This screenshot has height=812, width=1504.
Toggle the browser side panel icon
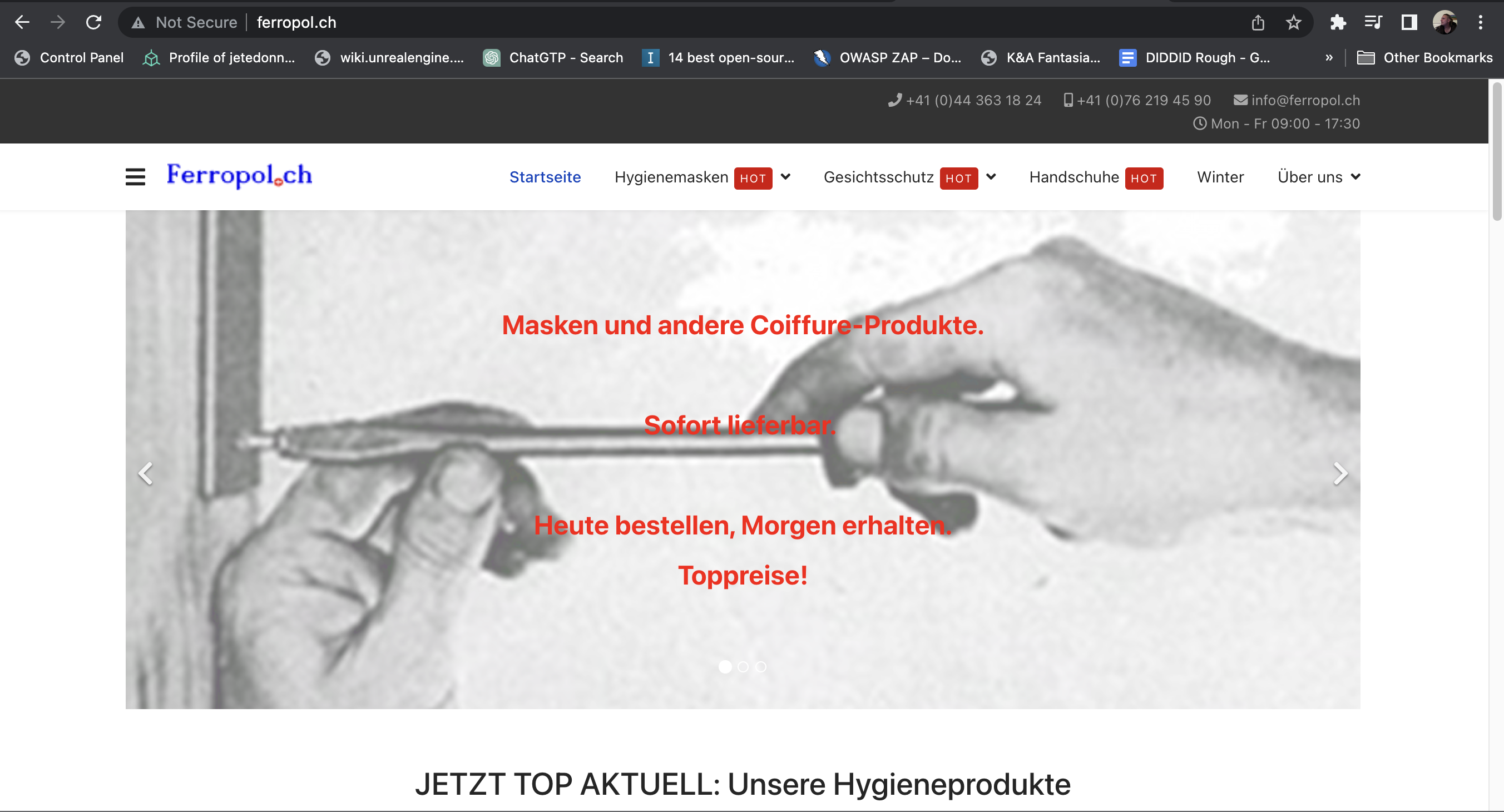pos(1409,22)
